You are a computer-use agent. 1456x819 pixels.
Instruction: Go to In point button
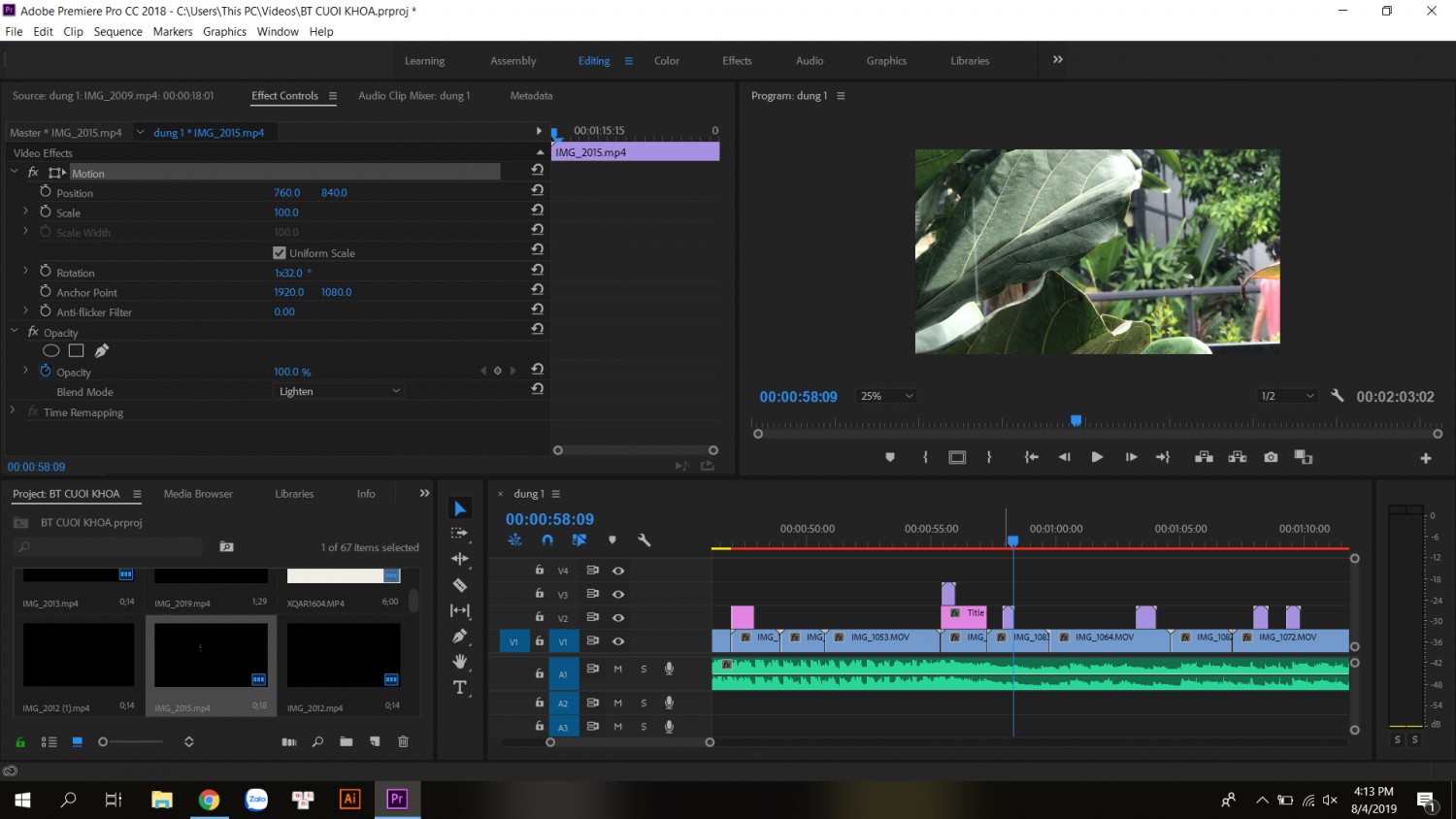point(1032,457)
